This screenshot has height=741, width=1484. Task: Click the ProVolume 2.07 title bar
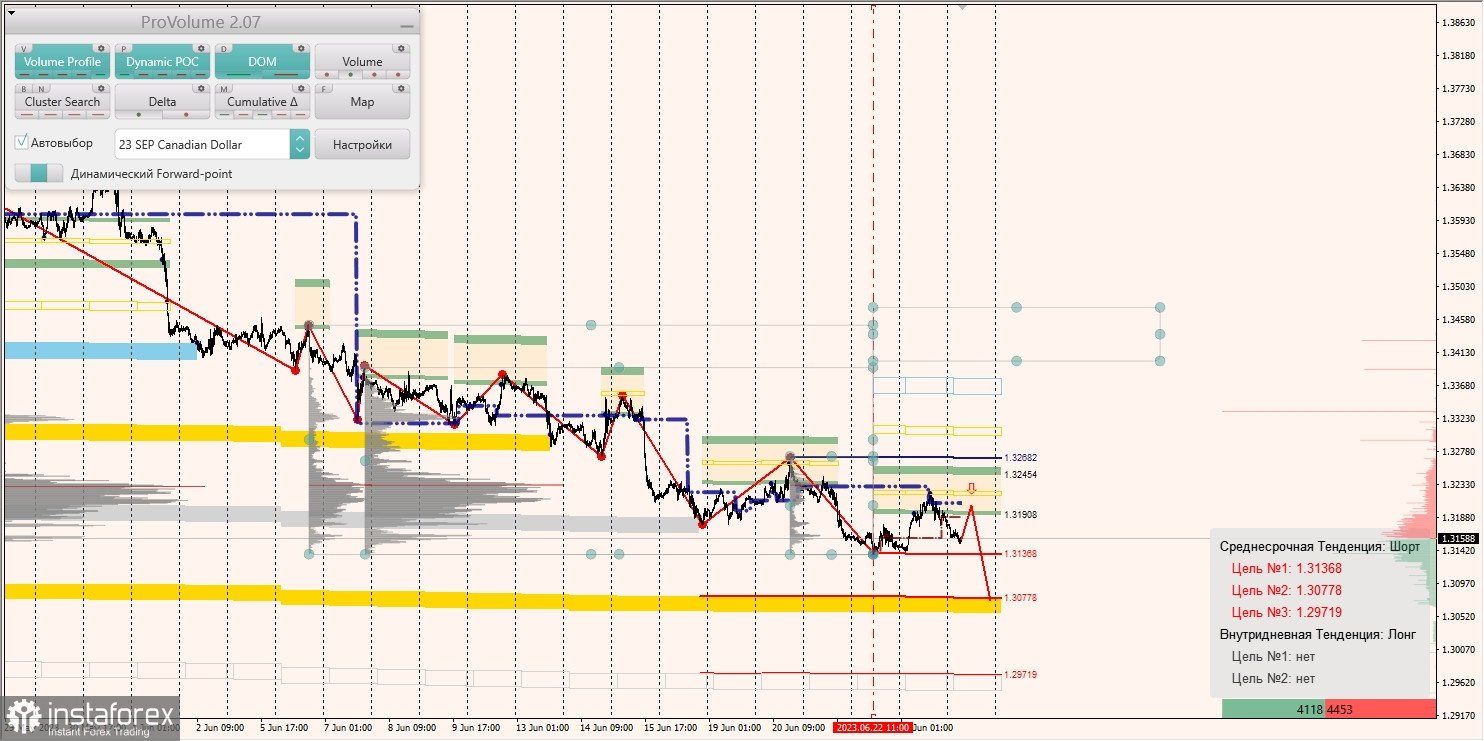point(210,22)
